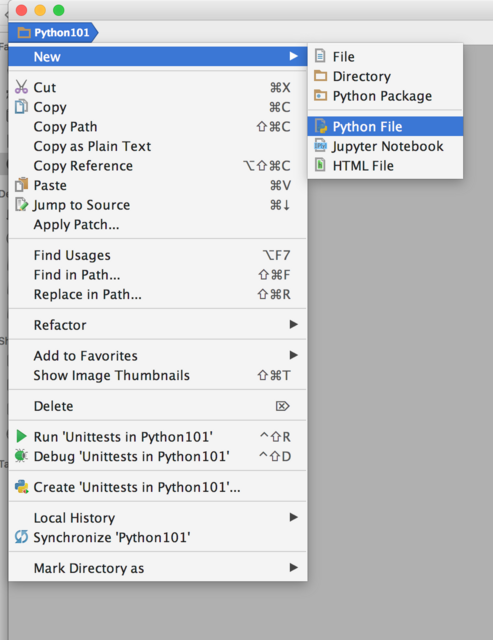Expand the Add to Favorites arrow
Viewport: 493px width, 640px height.
point(293,355)
